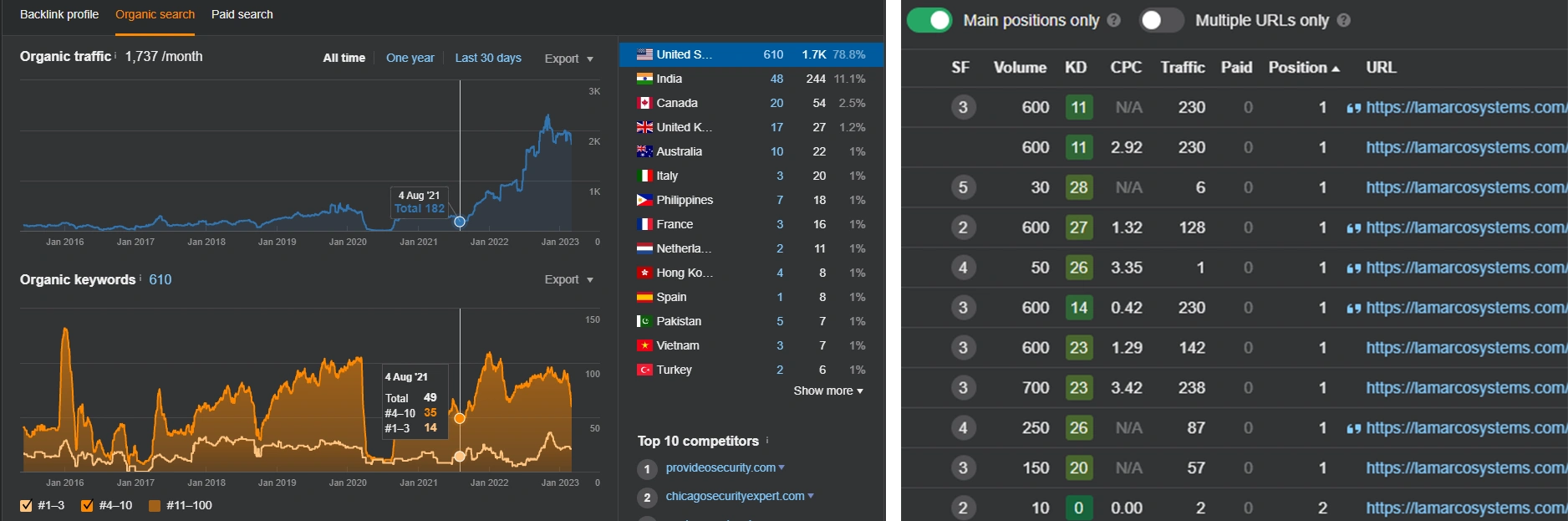Click the Pakistan flag icon

[644, 321]
